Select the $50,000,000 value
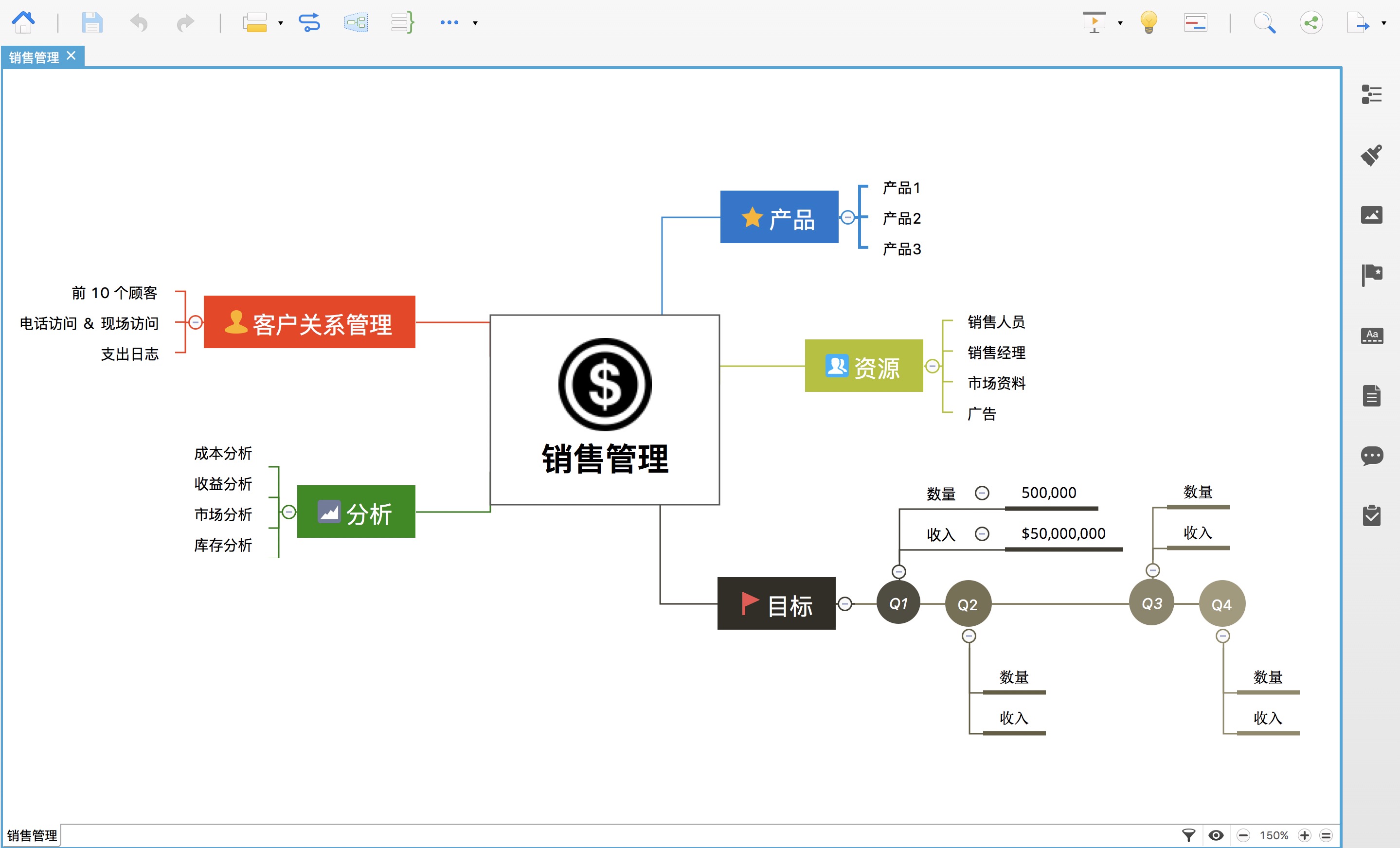Image resolution: width=1400 pixels, height=848 pixels. coord(1063,534)
